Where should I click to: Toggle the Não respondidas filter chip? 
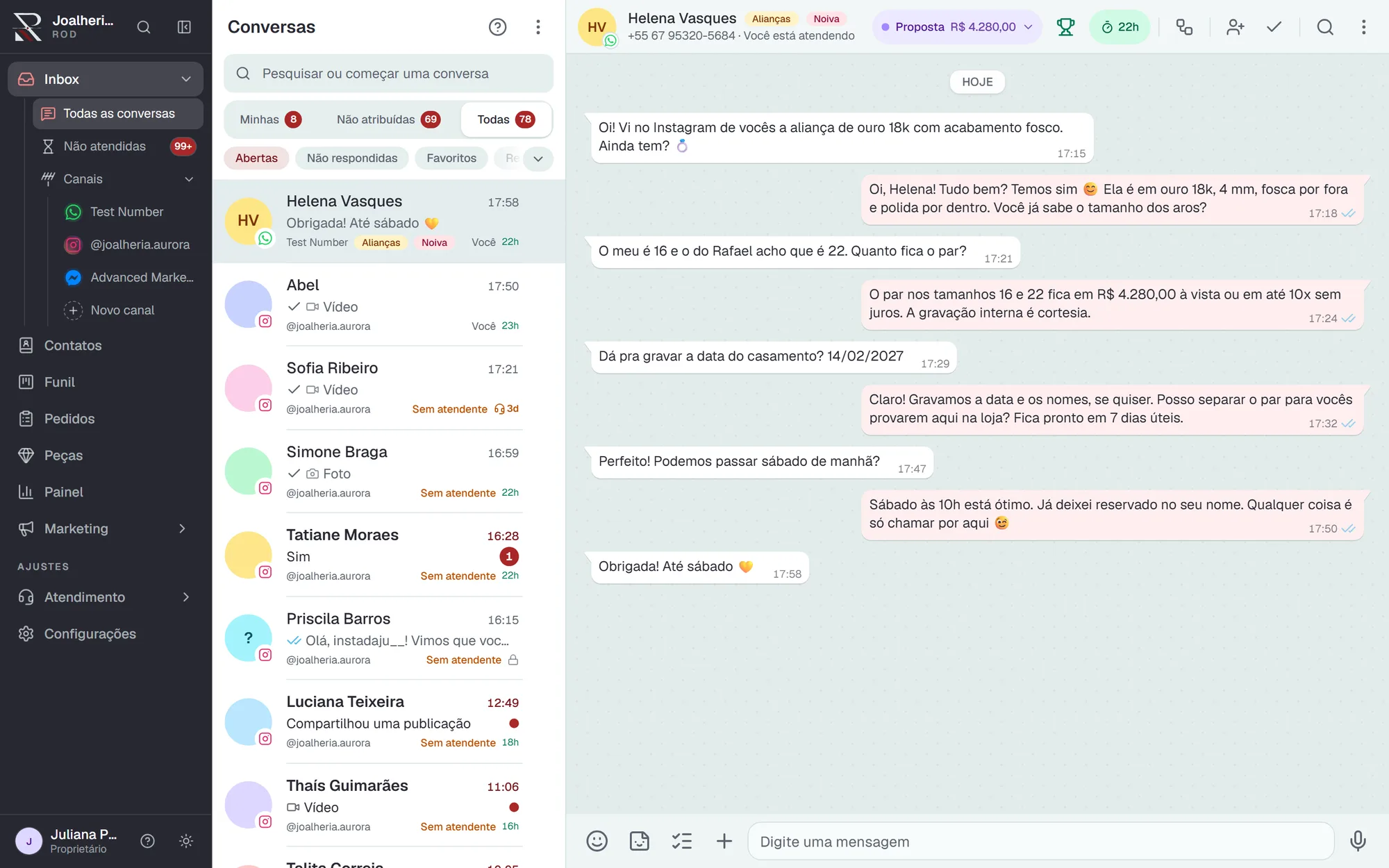(x=352, y=158)
